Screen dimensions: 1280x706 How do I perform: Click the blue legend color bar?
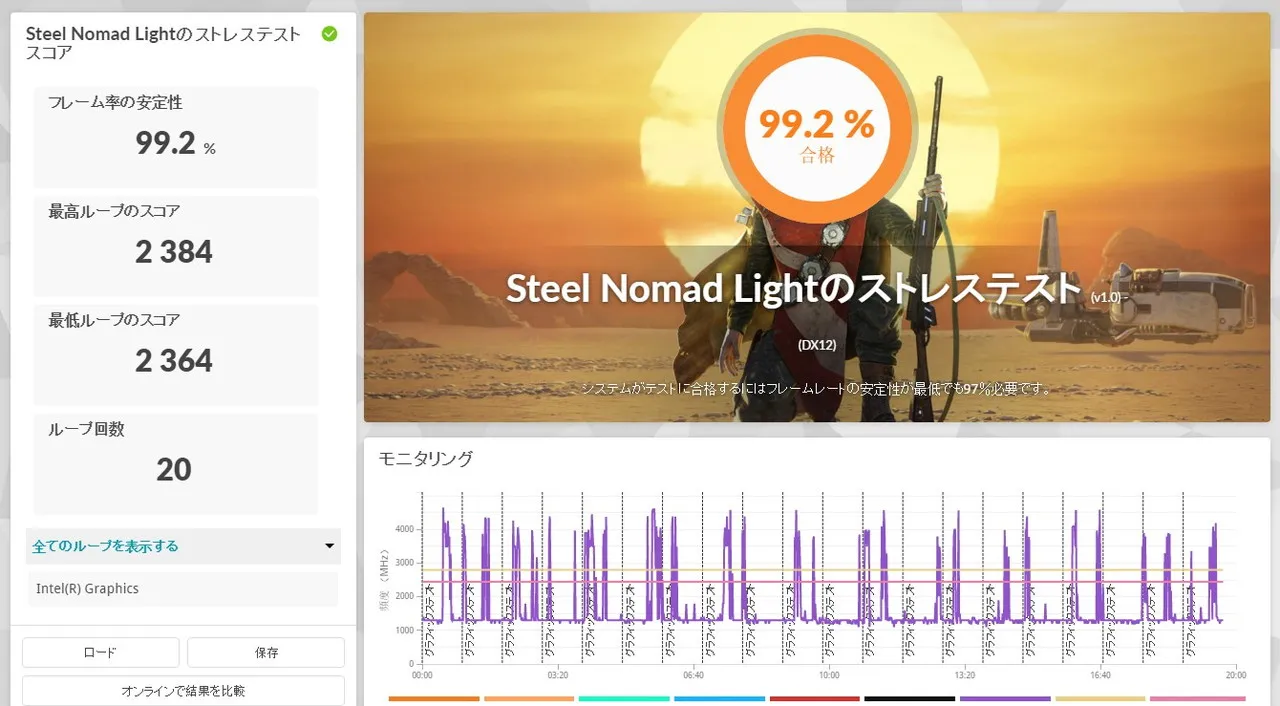click(719, 698)
